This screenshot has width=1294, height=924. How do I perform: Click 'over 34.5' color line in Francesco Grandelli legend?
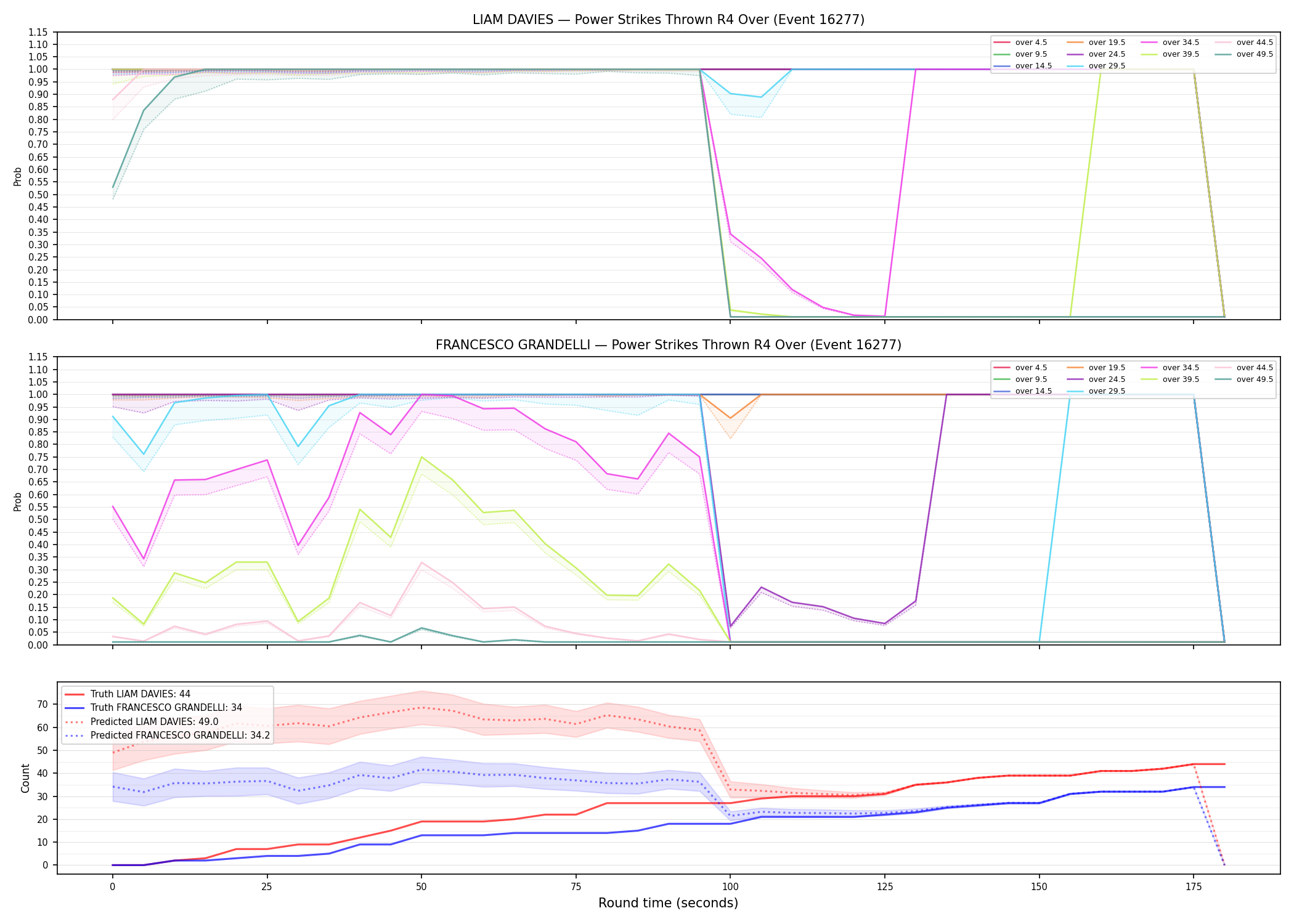click(x=1149, y=368)
